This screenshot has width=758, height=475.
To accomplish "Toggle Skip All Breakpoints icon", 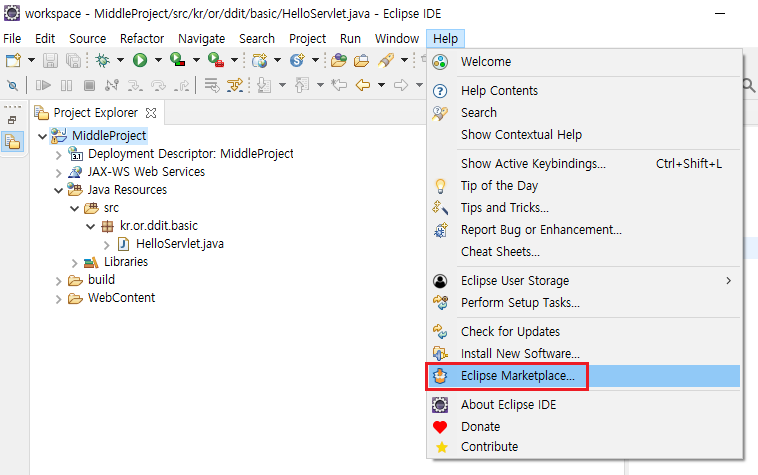I will click(x=13, y=86).
